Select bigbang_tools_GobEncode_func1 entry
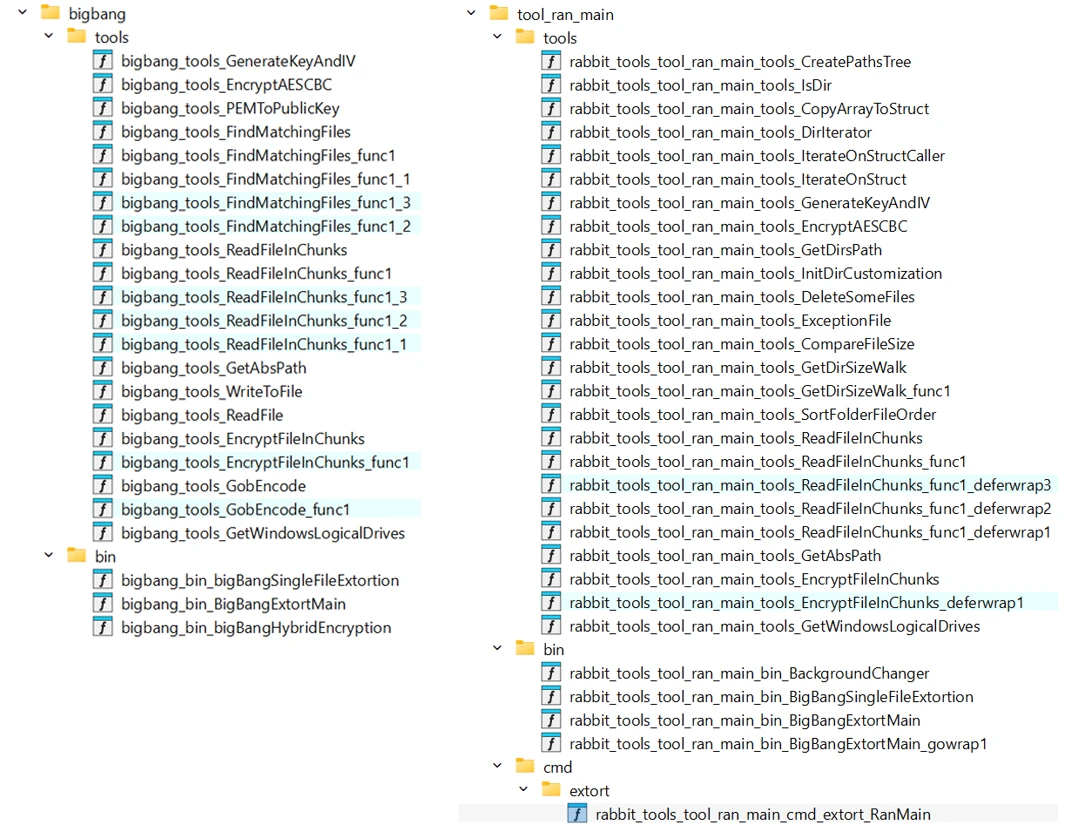 pos(236,510)
